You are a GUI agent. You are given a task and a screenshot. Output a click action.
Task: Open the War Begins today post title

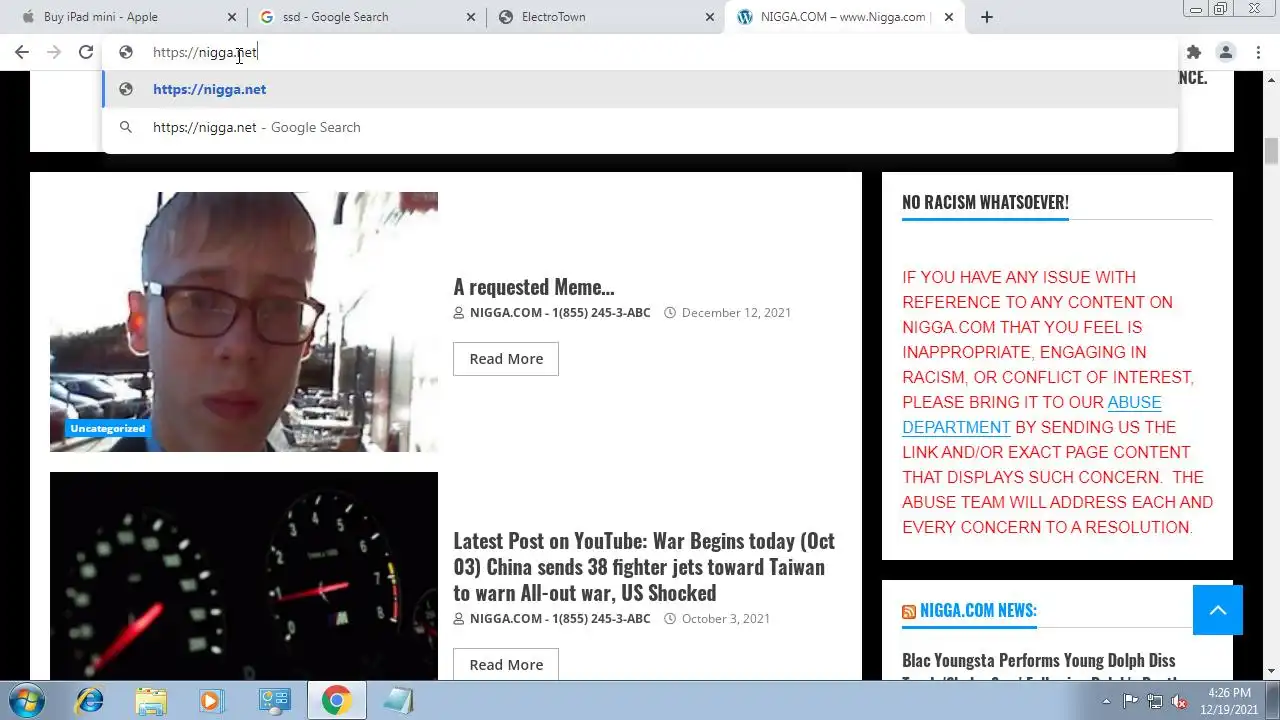[x=644, y=567]
